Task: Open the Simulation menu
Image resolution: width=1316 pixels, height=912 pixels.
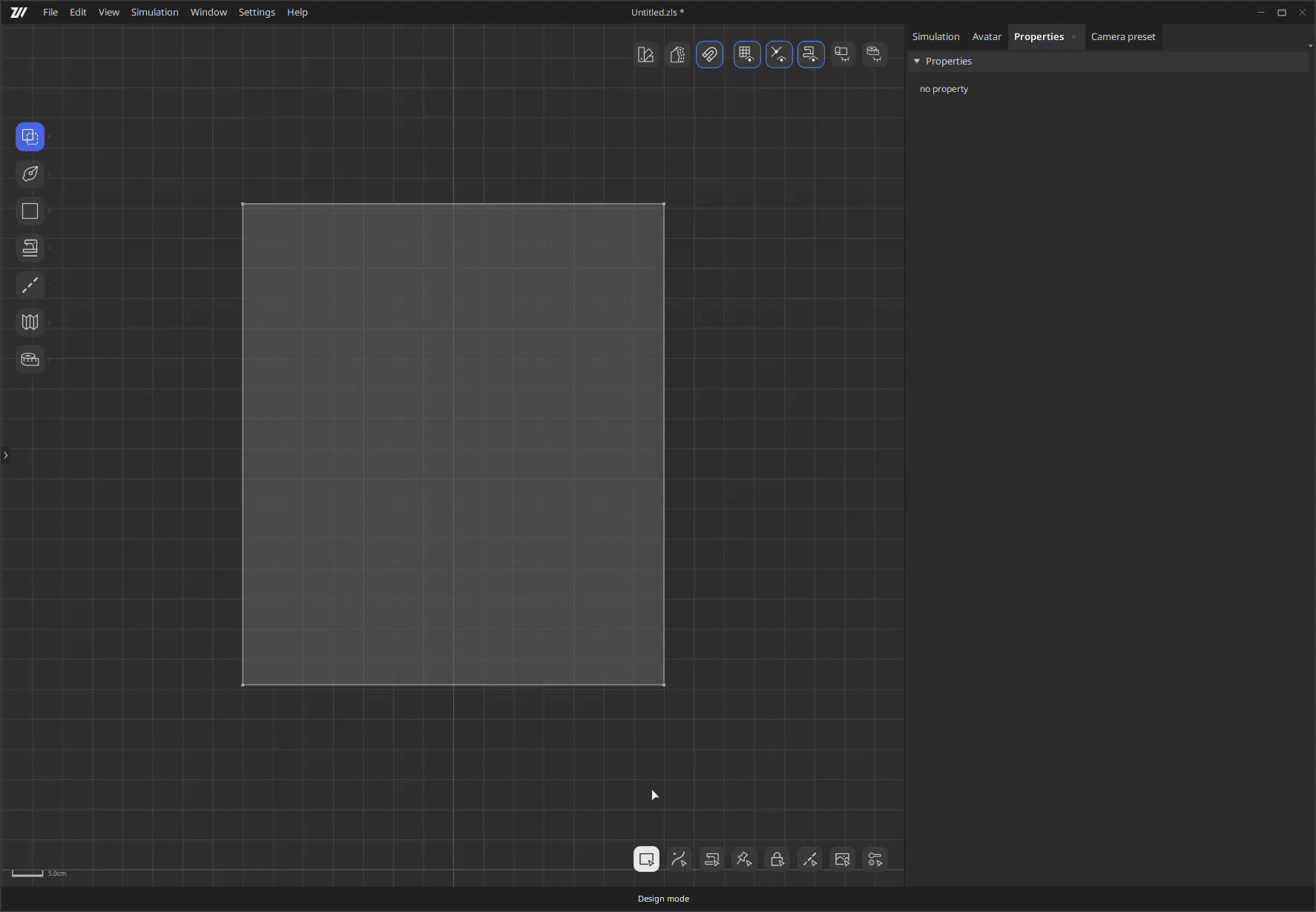Action: coord(154,13)
